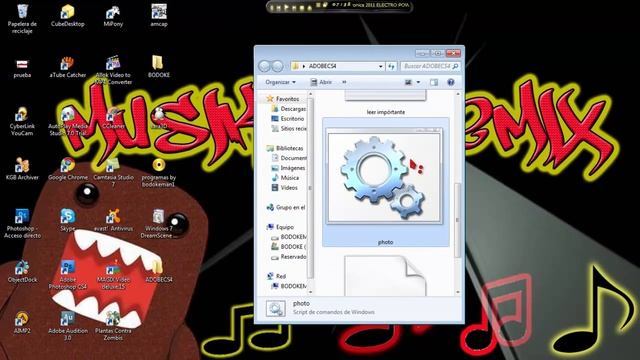
Task: Open the view options dropdown arrow
Action: [x=418, y=82]
